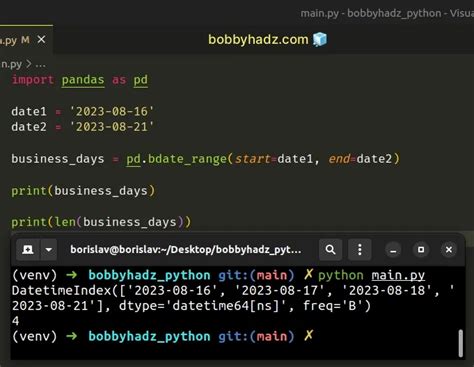Click the string '2023-08-21' in editor code
Image resolution: width=474 pixels, height=367 pixels.
point(112,127)
